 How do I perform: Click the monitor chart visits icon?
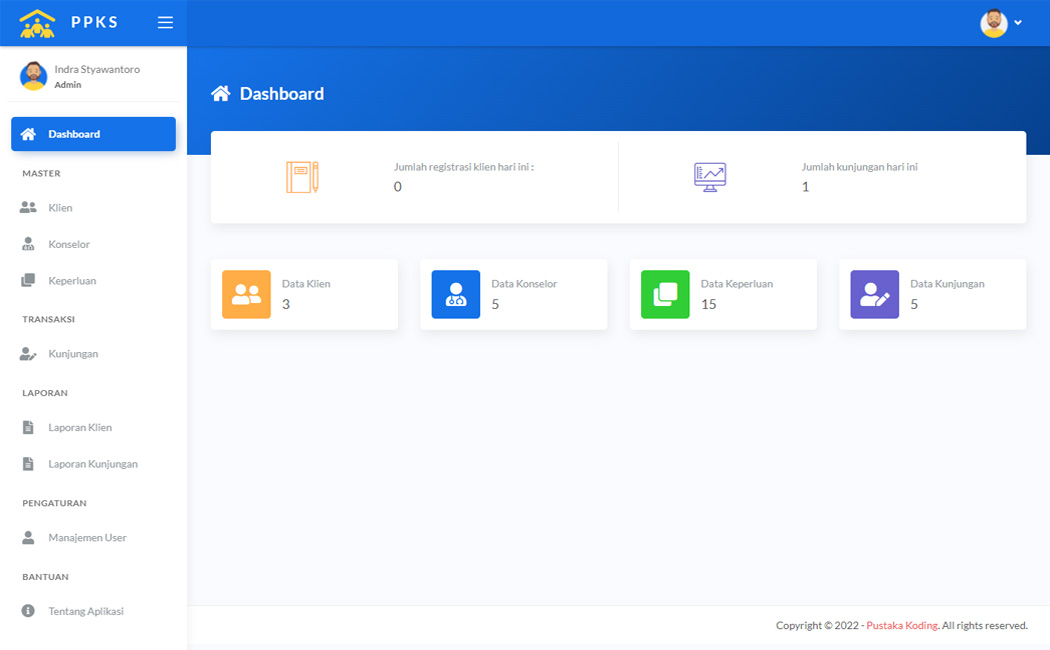pos(710,177)
